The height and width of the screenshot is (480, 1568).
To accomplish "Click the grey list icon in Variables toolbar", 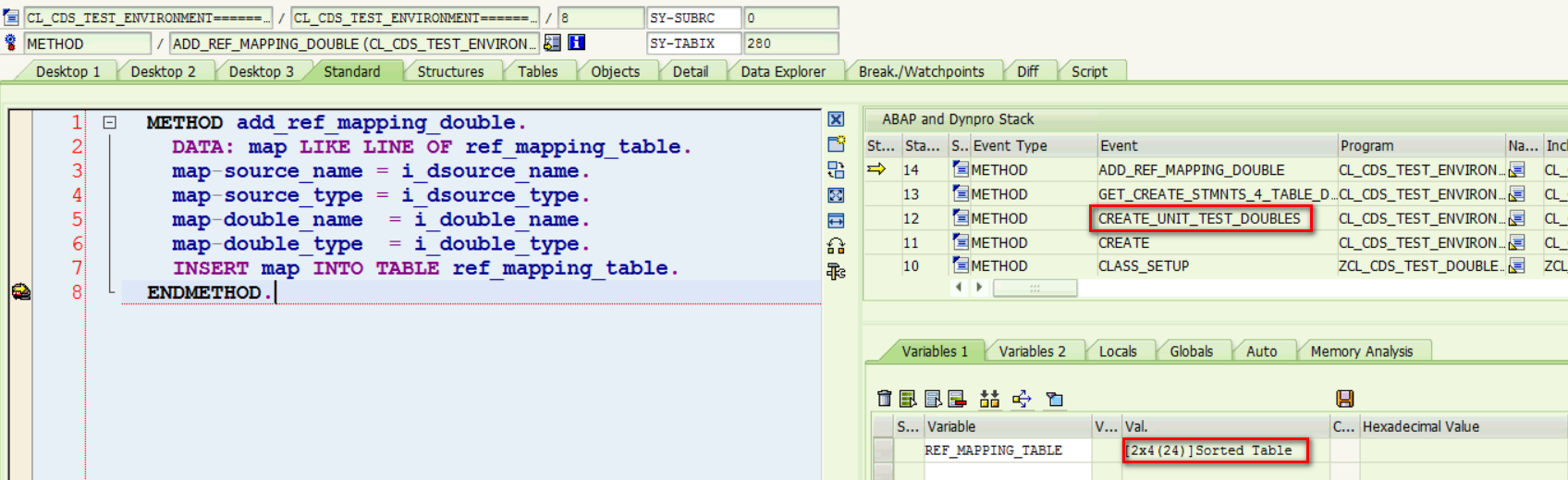I will [x=933, y=399].
